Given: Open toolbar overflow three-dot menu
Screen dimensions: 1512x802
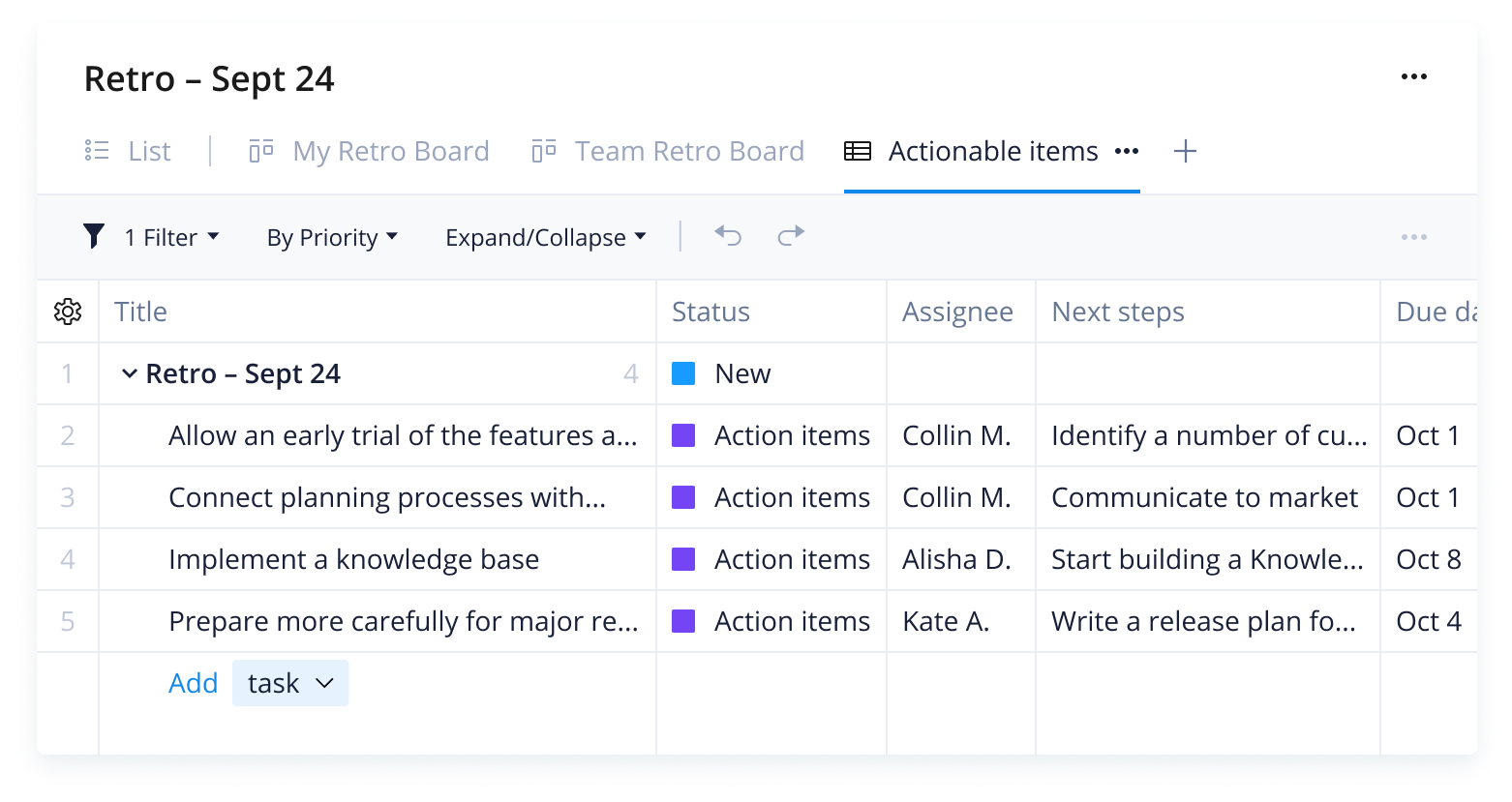Looking at the screenshot, I should point(1414,237).
